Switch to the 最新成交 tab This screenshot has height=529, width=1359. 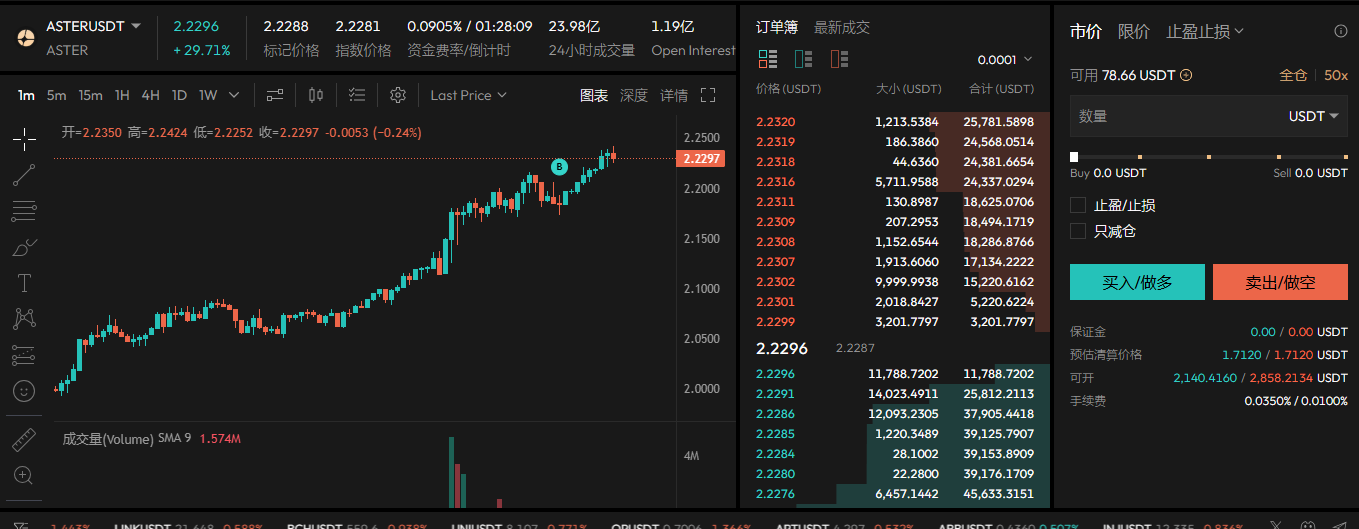[x=841, y=27]
